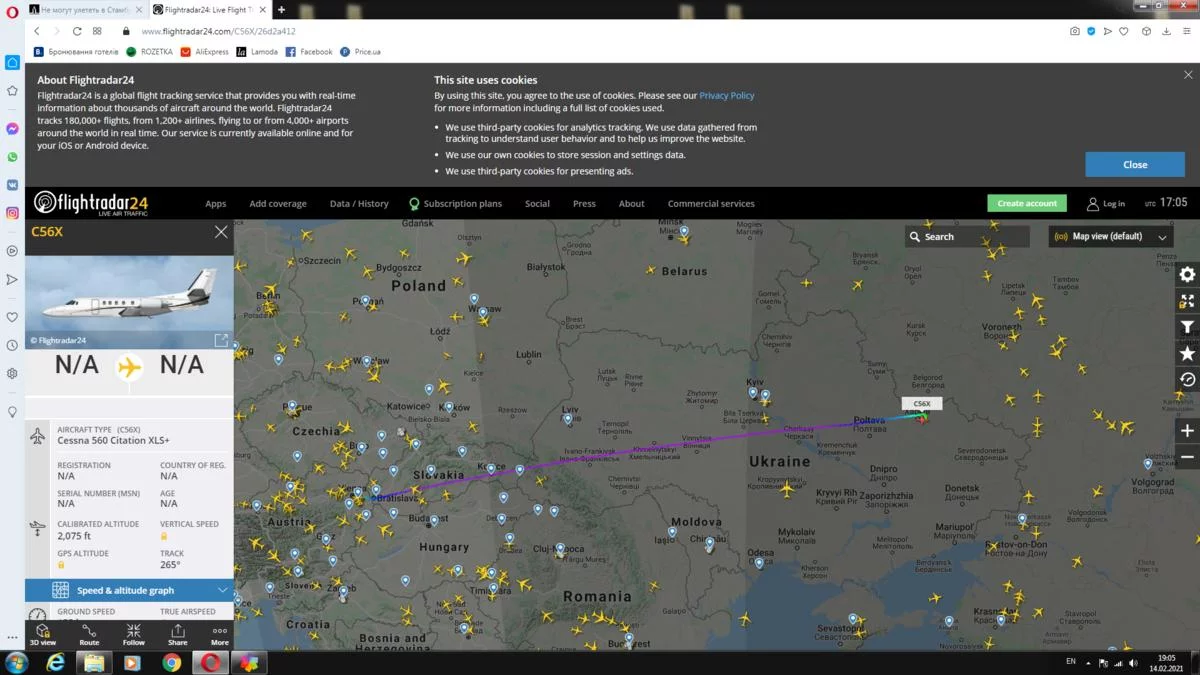1200x675 pixels.
Task: Click the map Search field
Action: click(x=967, y=237)
